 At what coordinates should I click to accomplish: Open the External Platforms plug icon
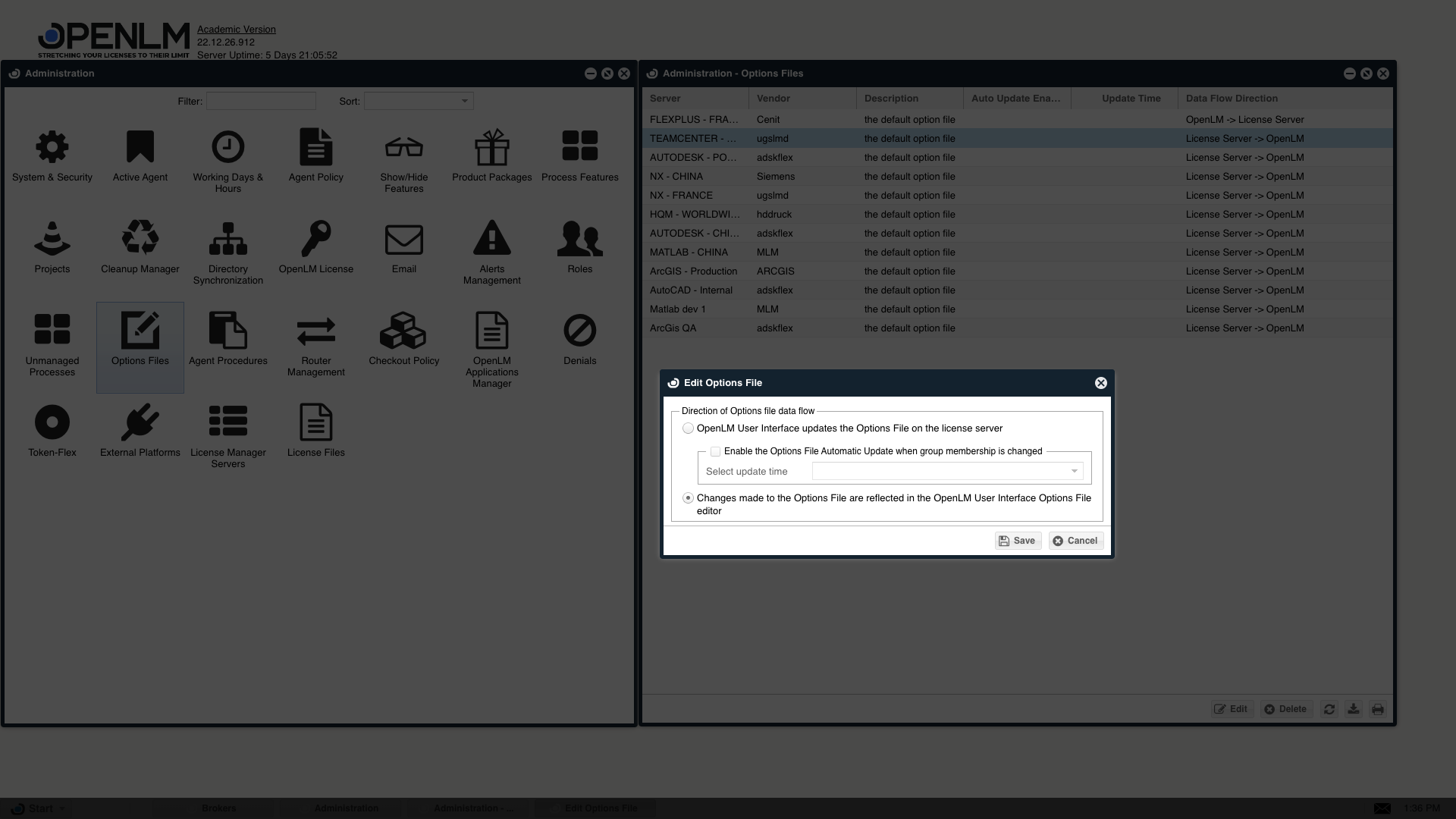tap(140, 422)
